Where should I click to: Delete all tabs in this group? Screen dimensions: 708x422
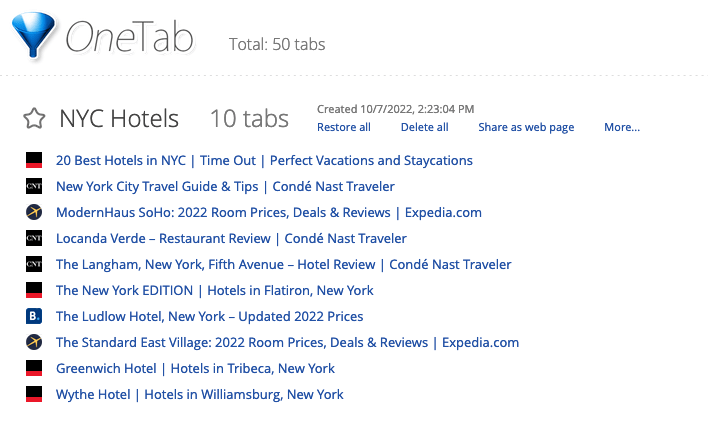[x=424, y=127]
